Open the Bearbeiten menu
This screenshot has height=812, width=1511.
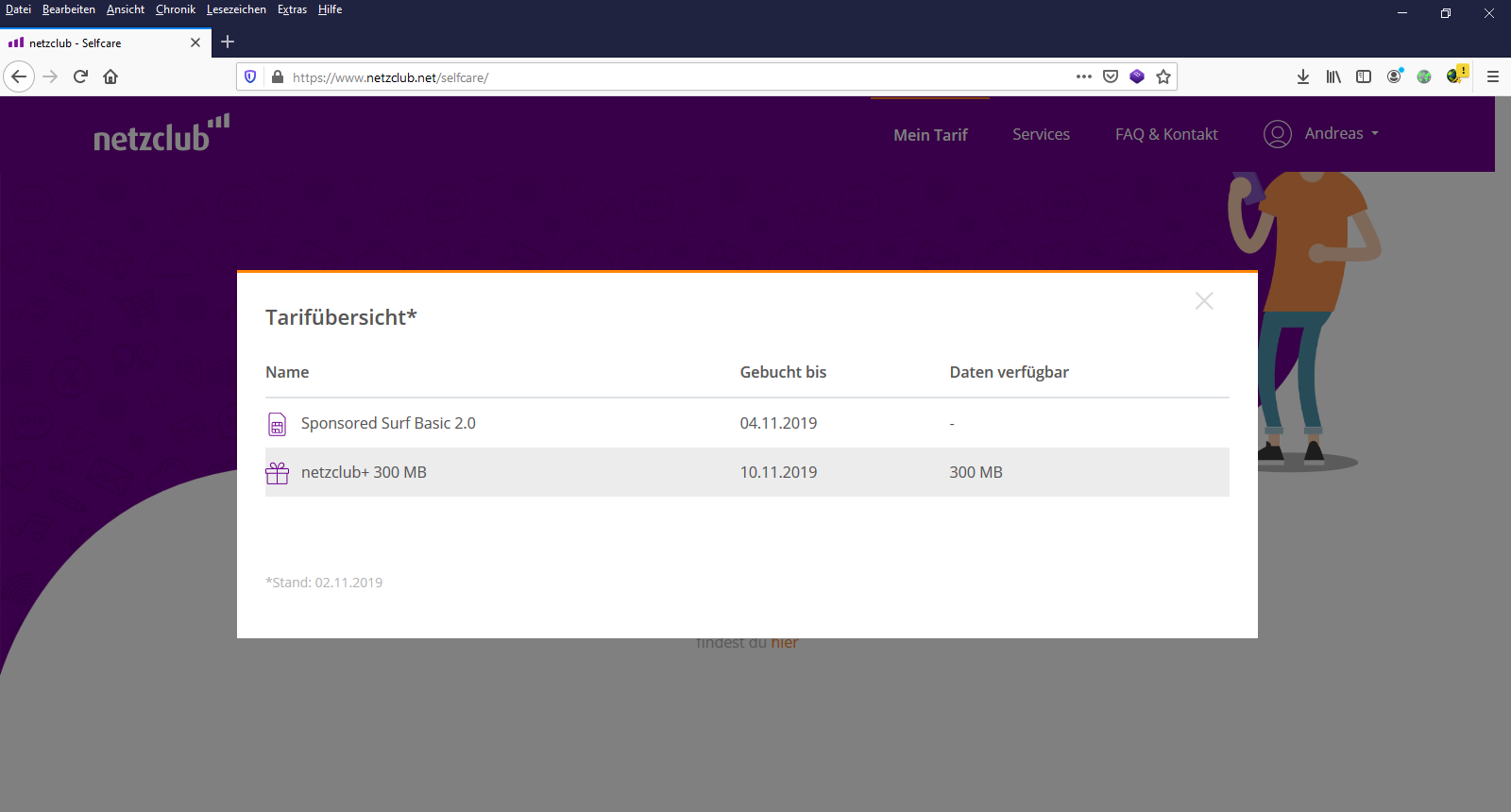point(69,9)
